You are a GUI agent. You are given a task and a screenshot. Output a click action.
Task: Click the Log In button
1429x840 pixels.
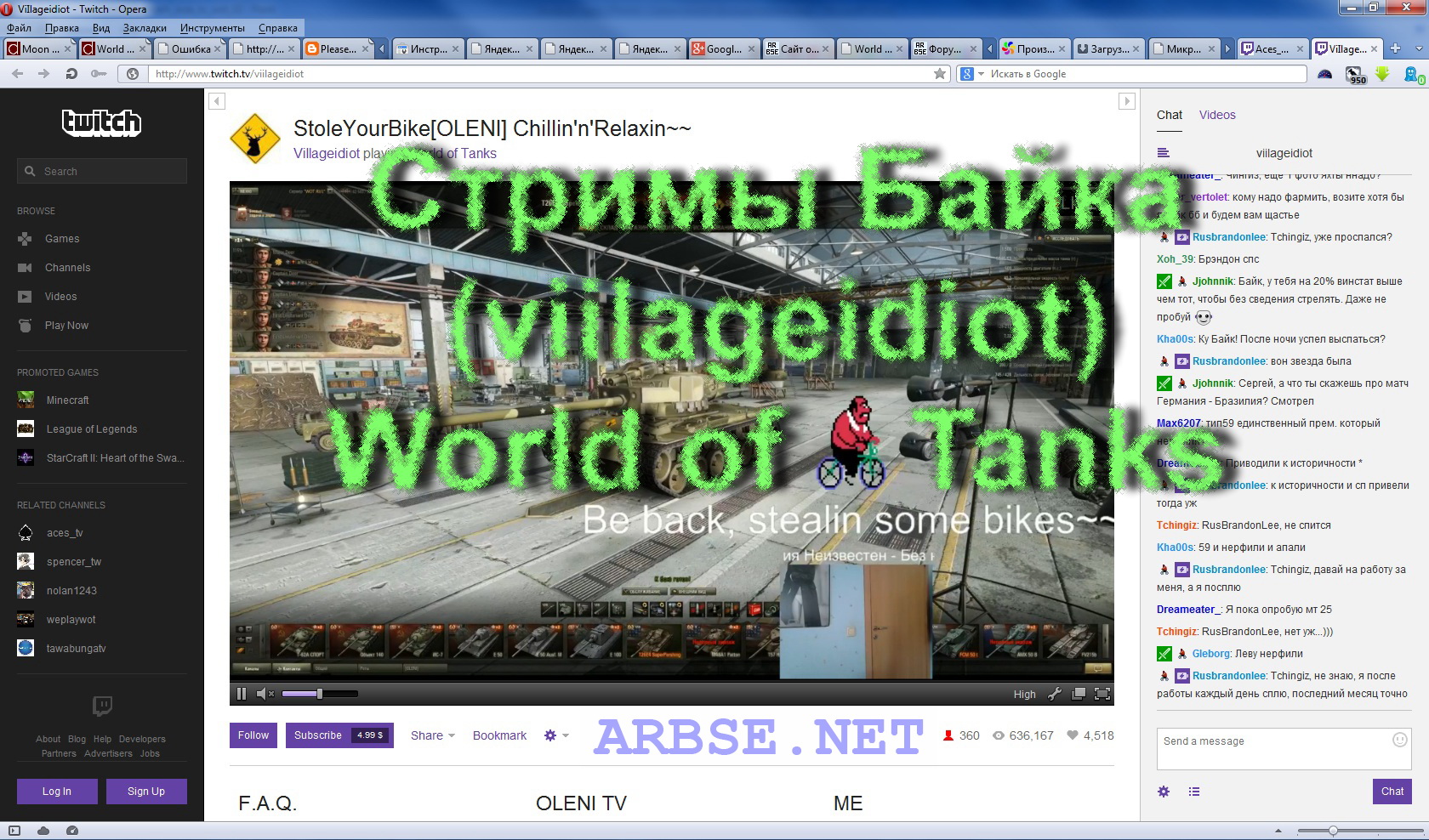(57, 792)
